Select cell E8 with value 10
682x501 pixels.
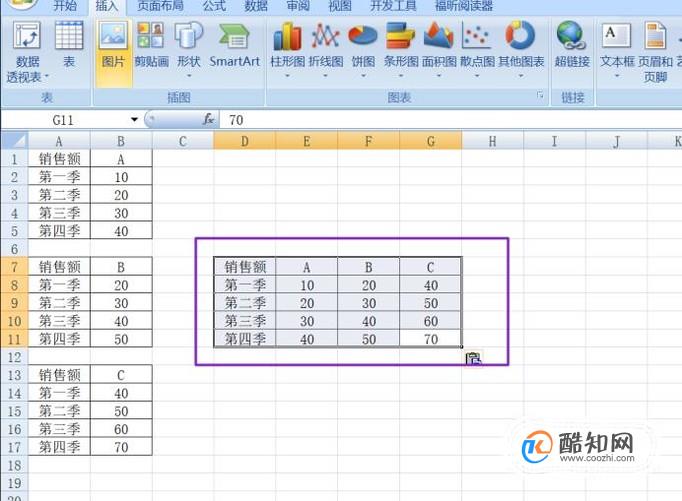(307, 285)
